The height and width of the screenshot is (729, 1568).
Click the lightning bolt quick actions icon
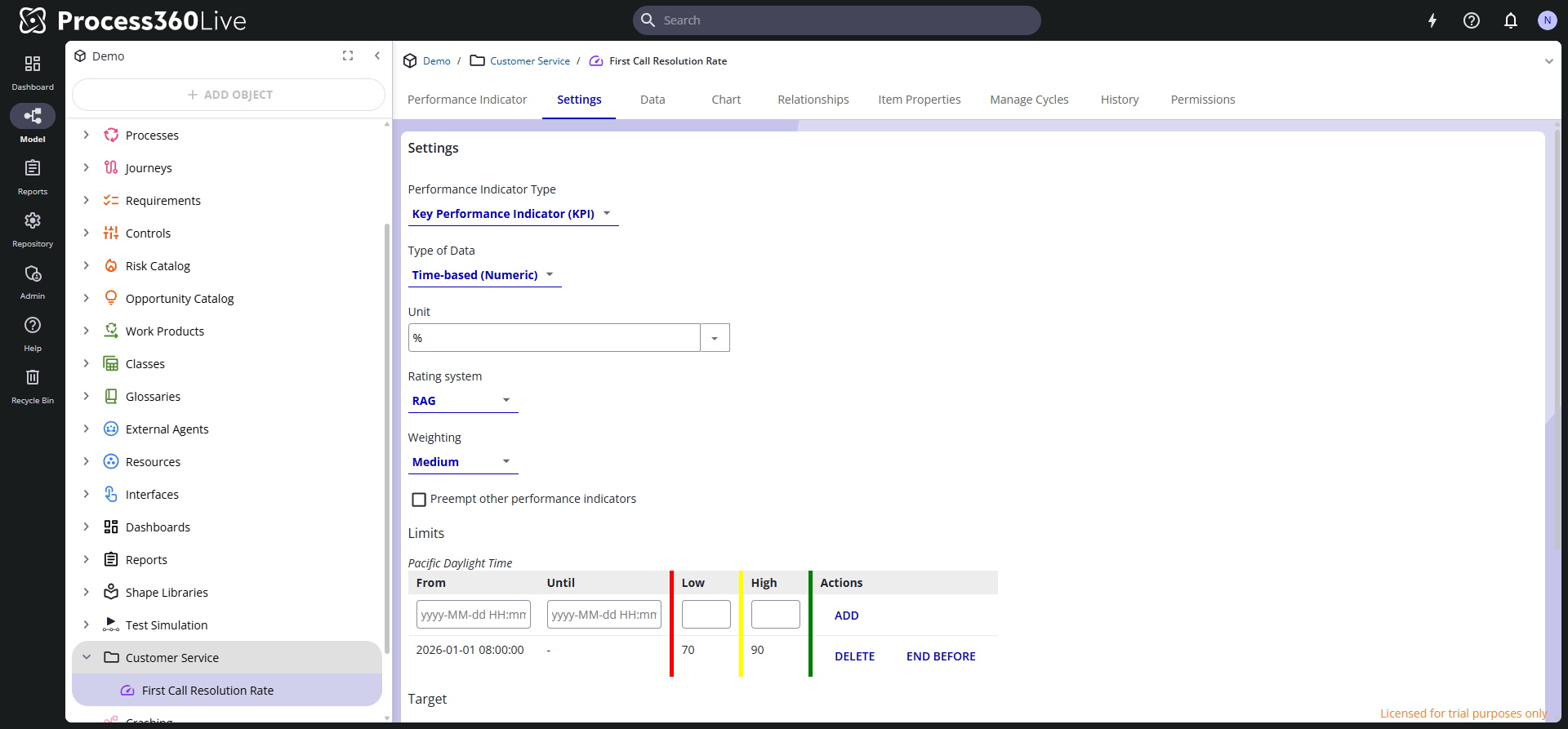point(1432,20)
